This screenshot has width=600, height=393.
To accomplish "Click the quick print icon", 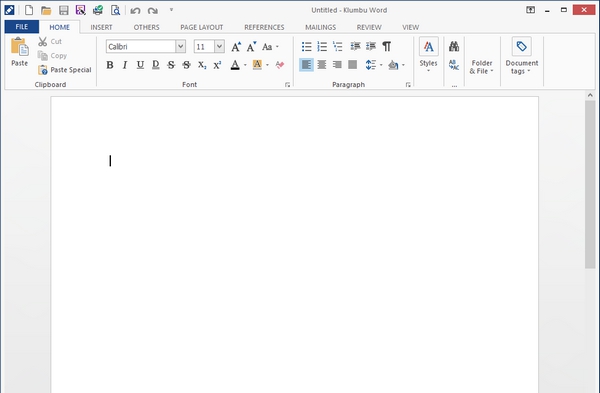I will 98,10.
